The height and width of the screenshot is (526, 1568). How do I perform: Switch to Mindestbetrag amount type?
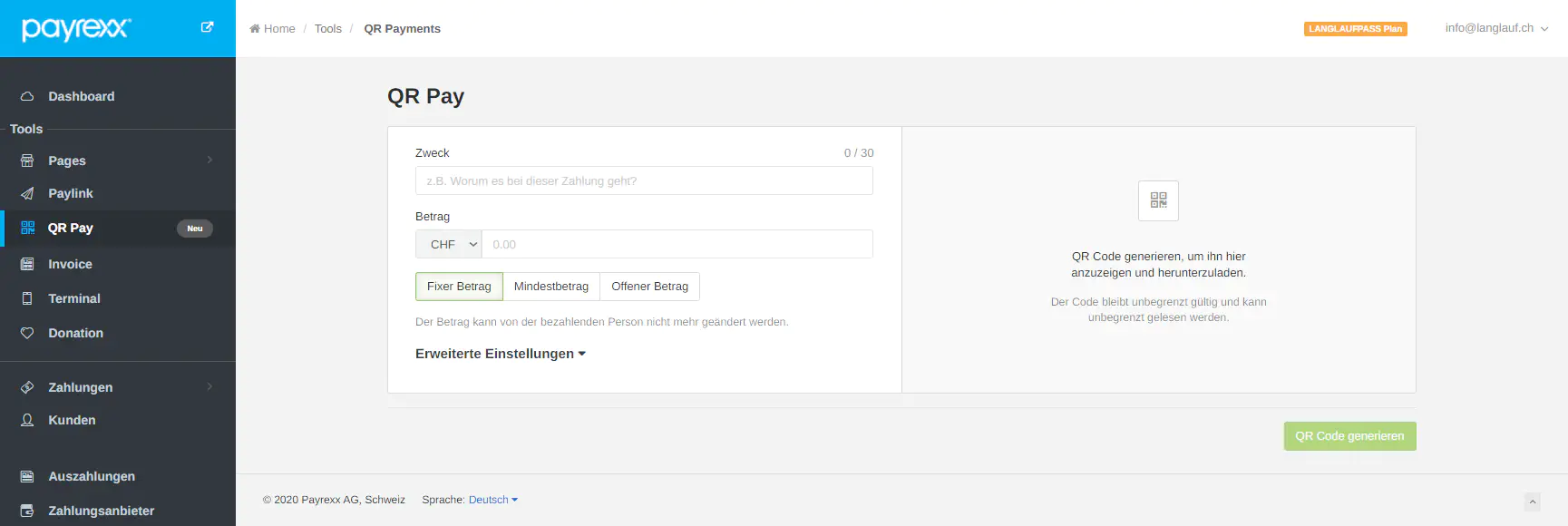[x=550, y=287]
